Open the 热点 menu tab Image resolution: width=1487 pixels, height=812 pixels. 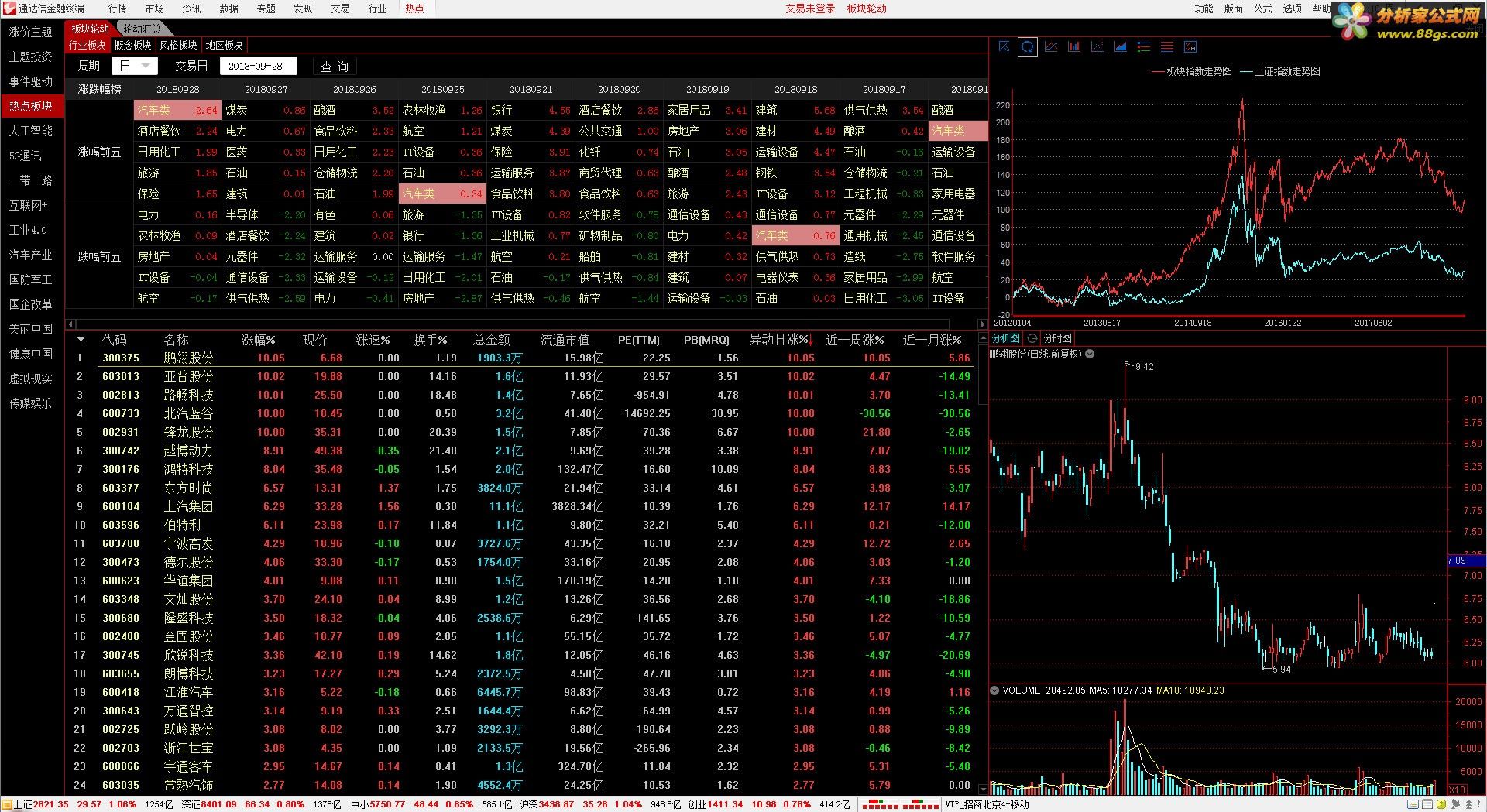click(414, 9)
